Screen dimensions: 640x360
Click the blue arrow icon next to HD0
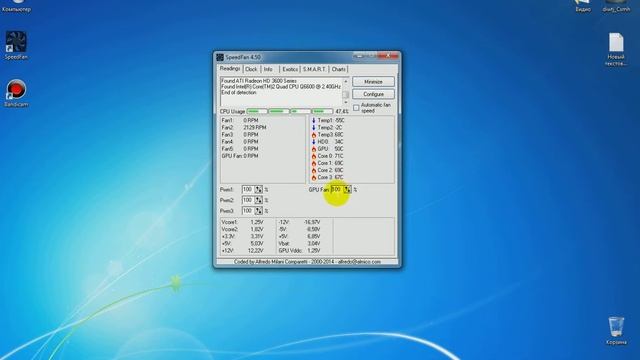[x=313, y=142]
